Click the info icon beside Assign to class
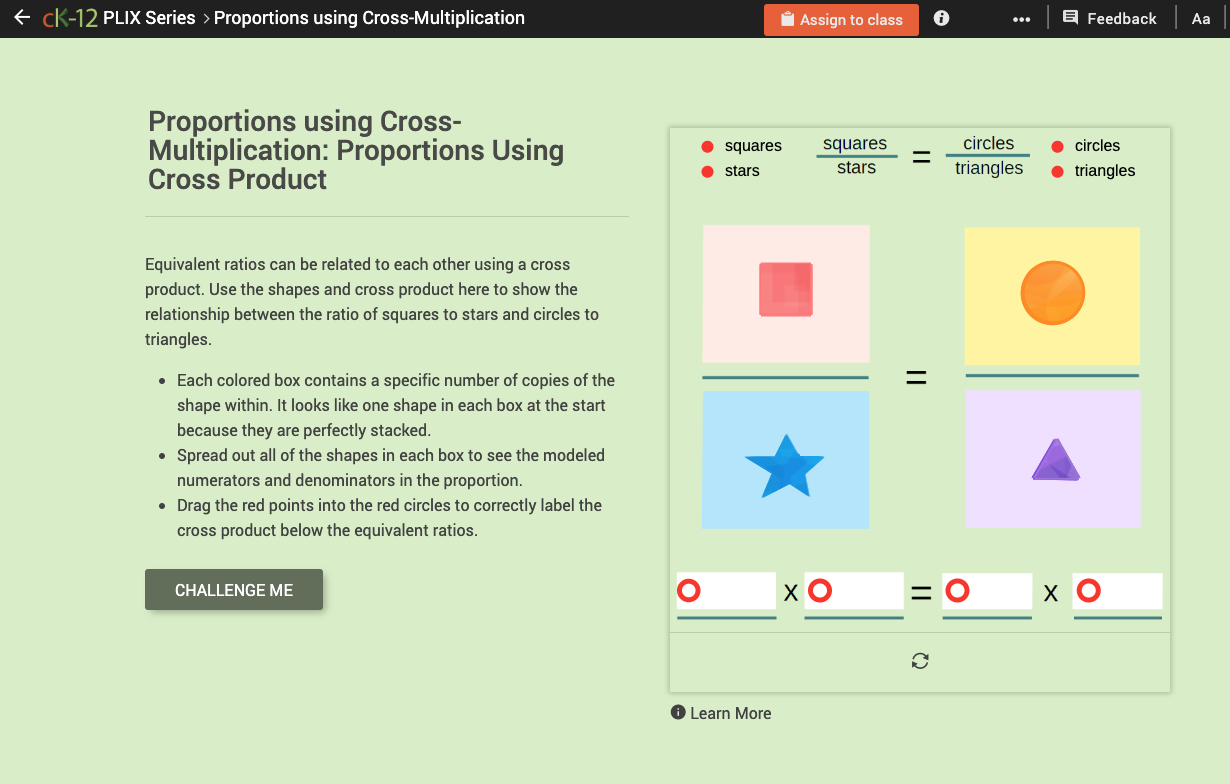Viewport: 1230px width, 784px height. pyautogui.click(x=940, y=18)
